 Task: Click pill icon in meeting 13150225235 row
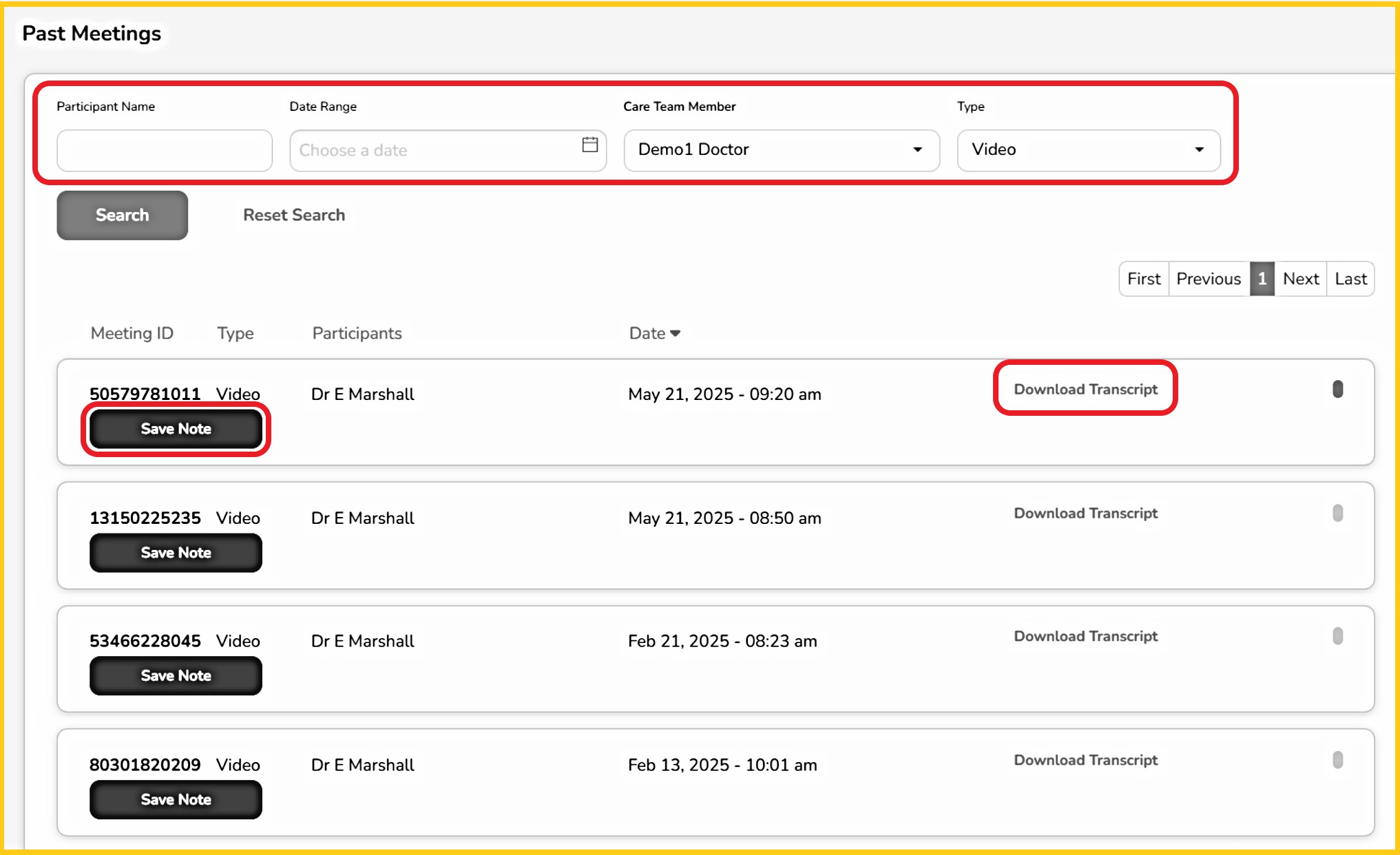pyautogui.click(x=1337, y=514)
